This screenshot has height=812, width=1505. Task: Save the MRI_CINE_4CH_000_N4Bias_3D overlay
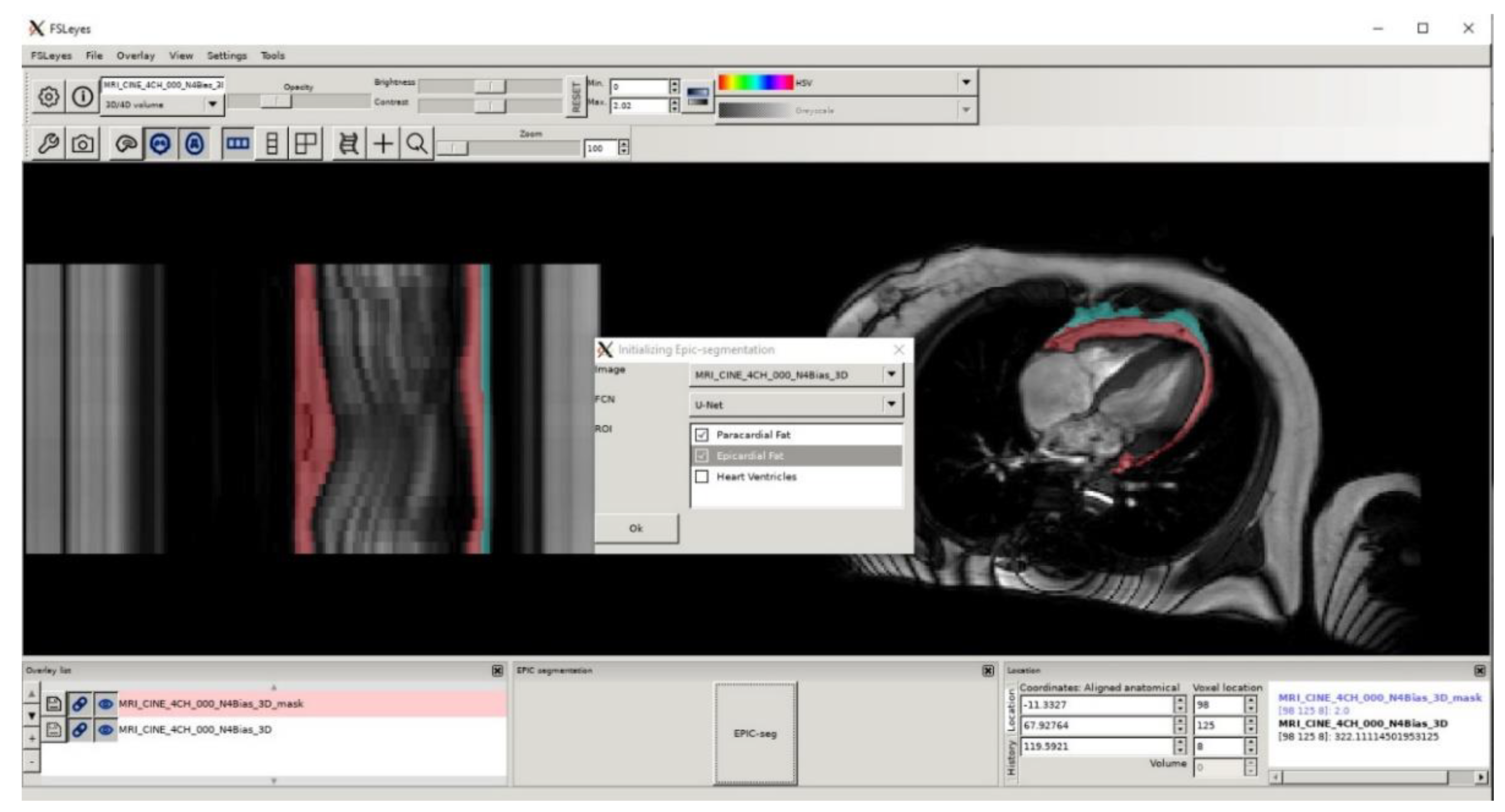54,730
